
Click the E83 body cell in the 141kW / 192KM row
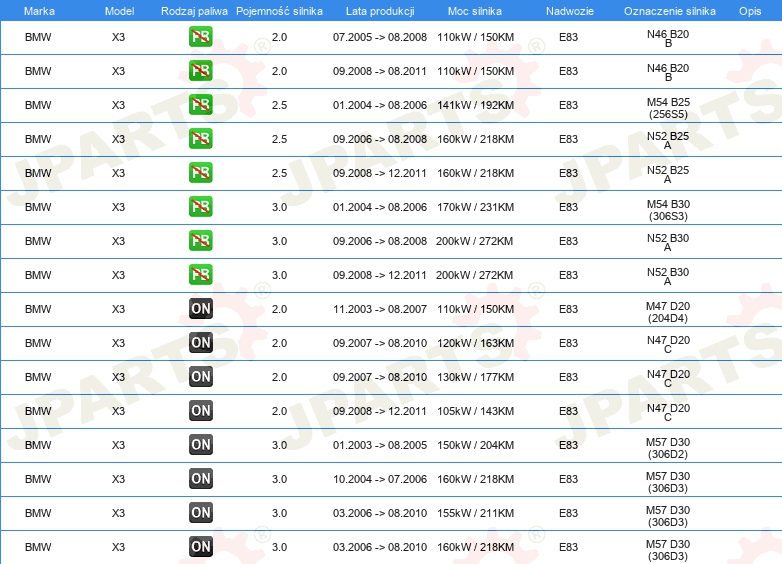tap(568, 105)
